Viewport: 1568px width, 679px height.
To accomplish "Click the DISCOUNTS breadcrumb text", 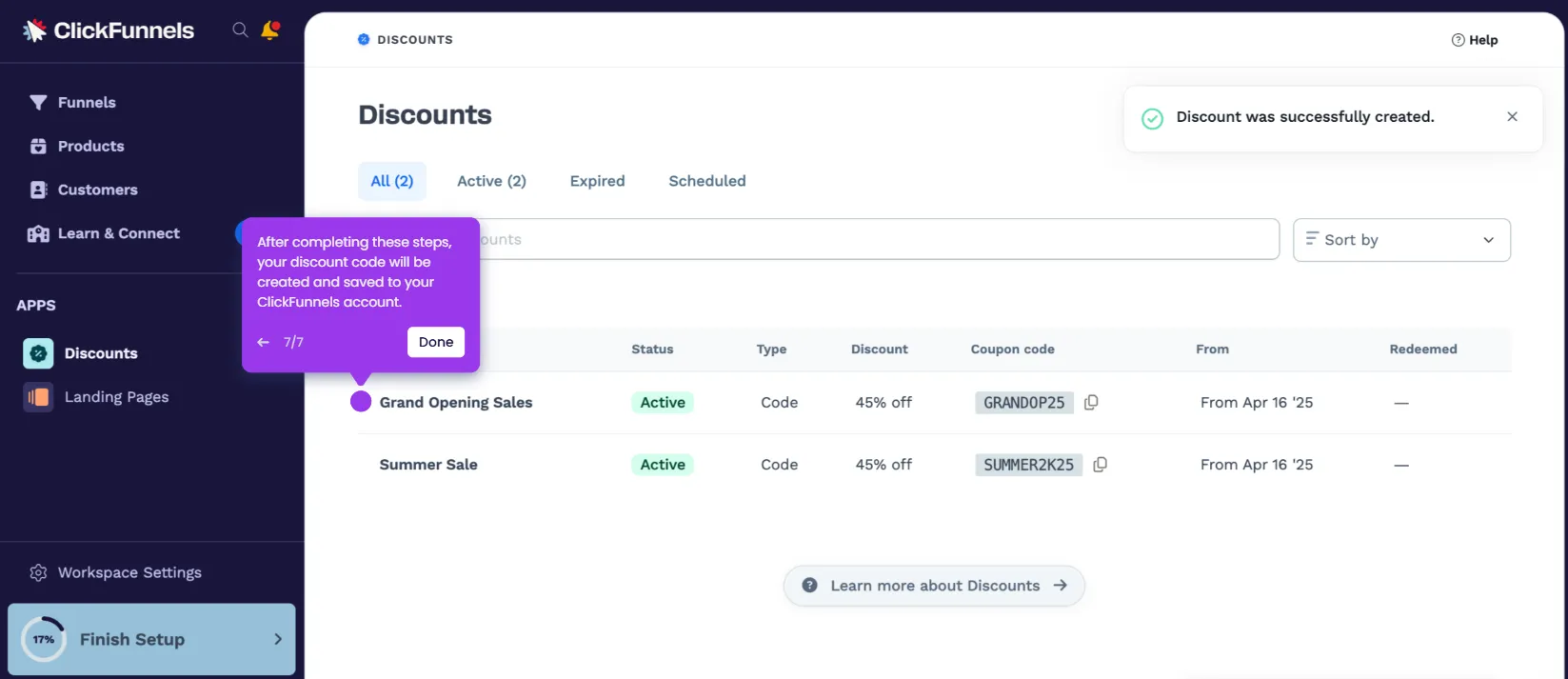I will pyautogui.click(x=415, y=40).
